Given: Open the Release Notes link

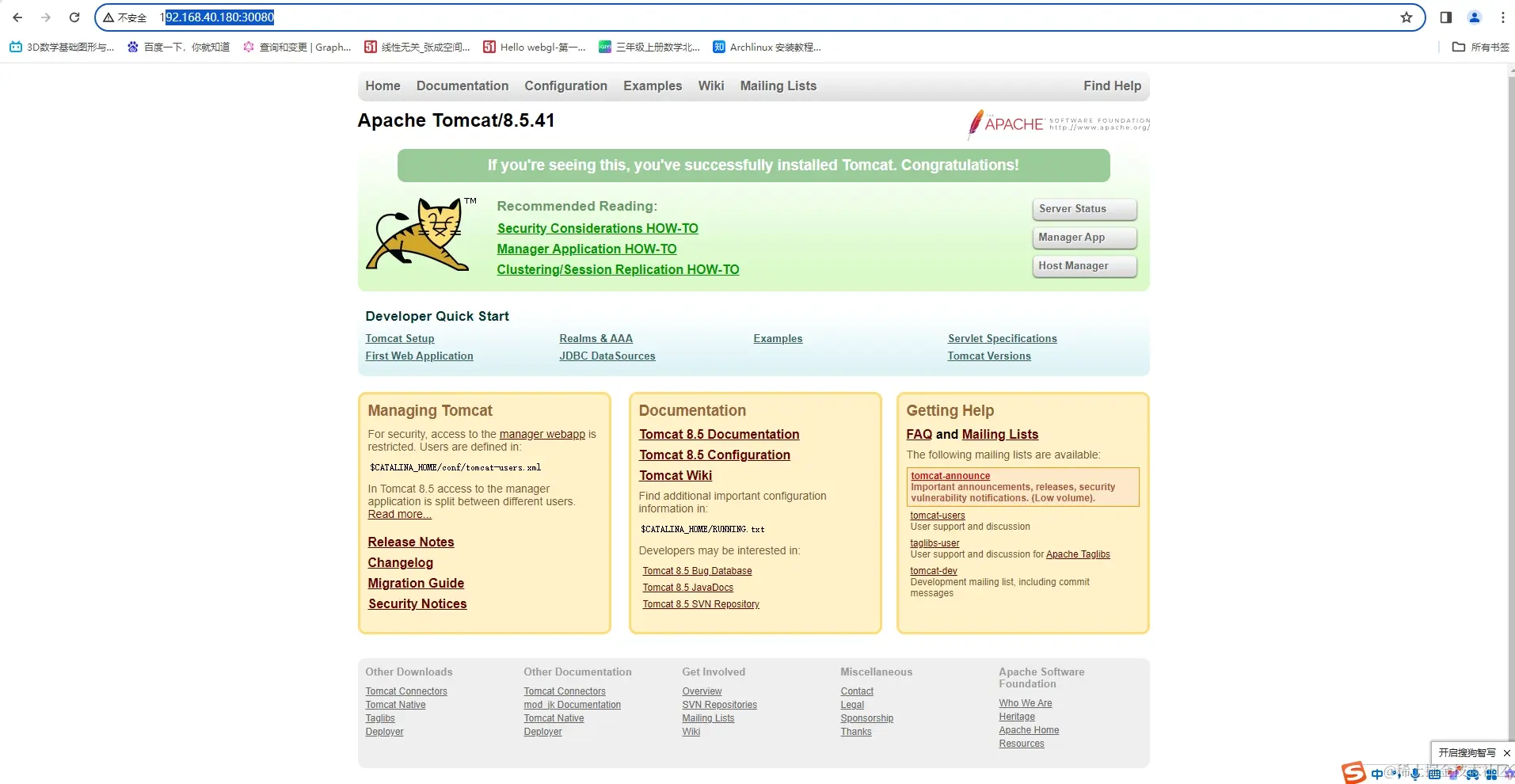Looking at the screenshot, I should [x=411, y=542].
